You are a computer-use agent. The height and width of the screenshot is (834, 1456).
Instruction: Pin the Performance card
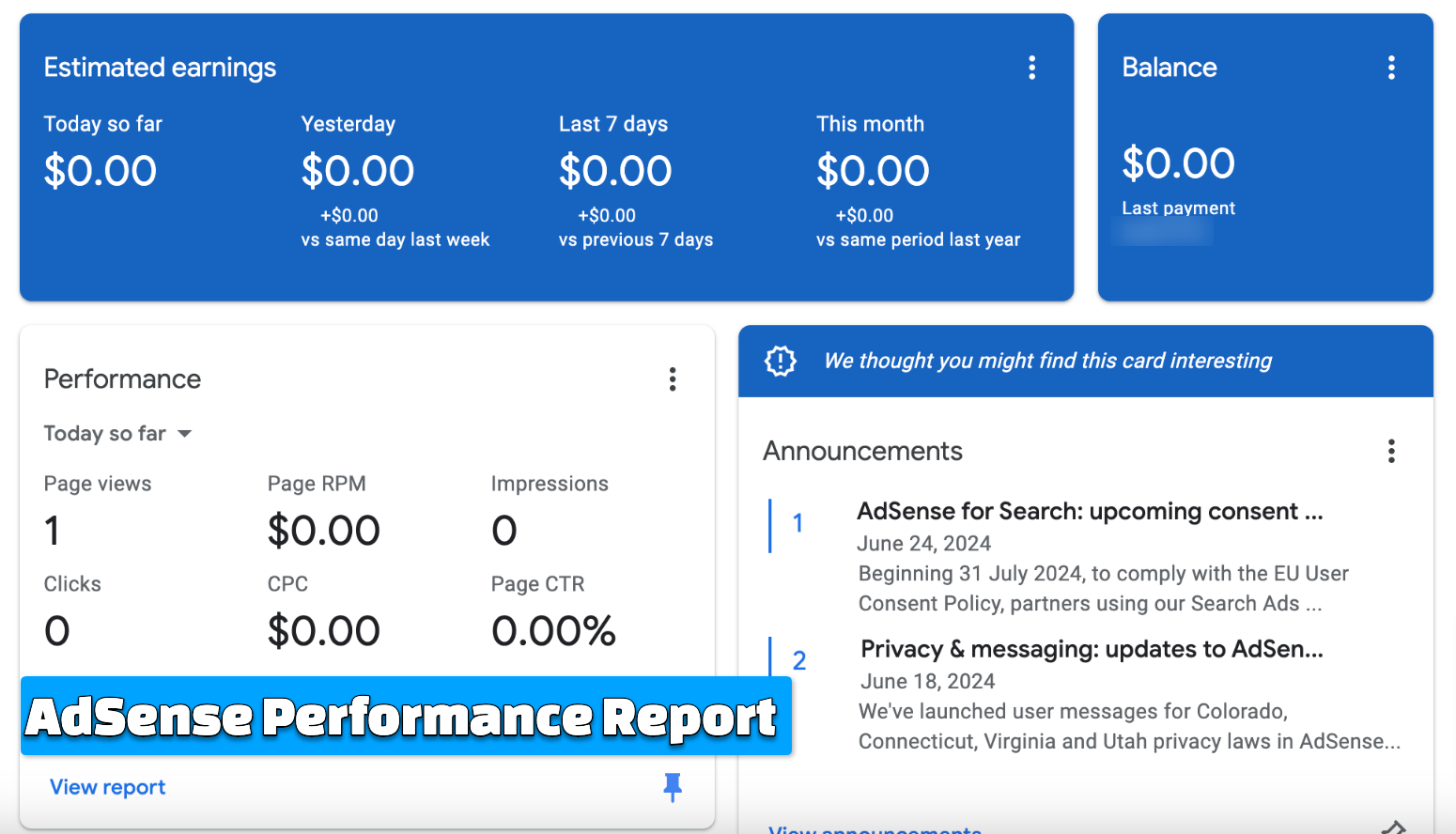tap(673, 787)
